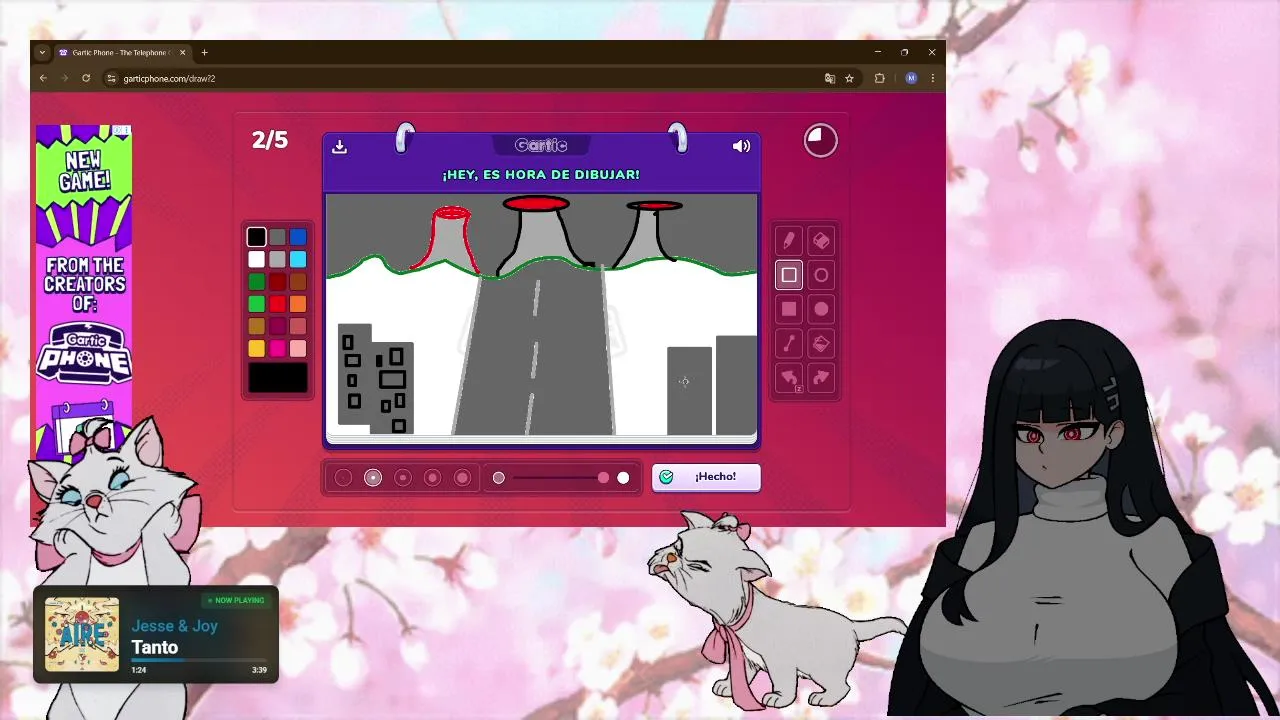1280x720 pixels.
Task: Choose the third brush size
Action: point(403,478)
